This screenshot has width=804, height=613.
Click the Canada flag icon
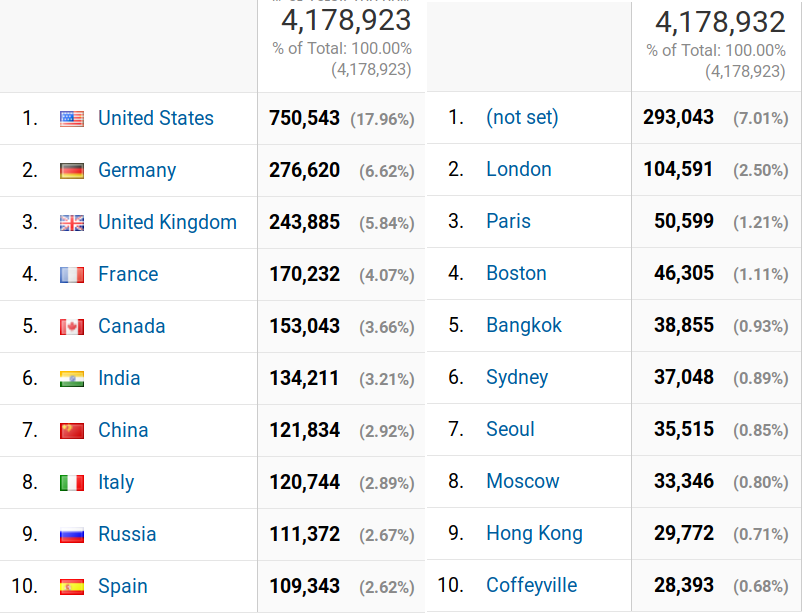coord(72,327)
